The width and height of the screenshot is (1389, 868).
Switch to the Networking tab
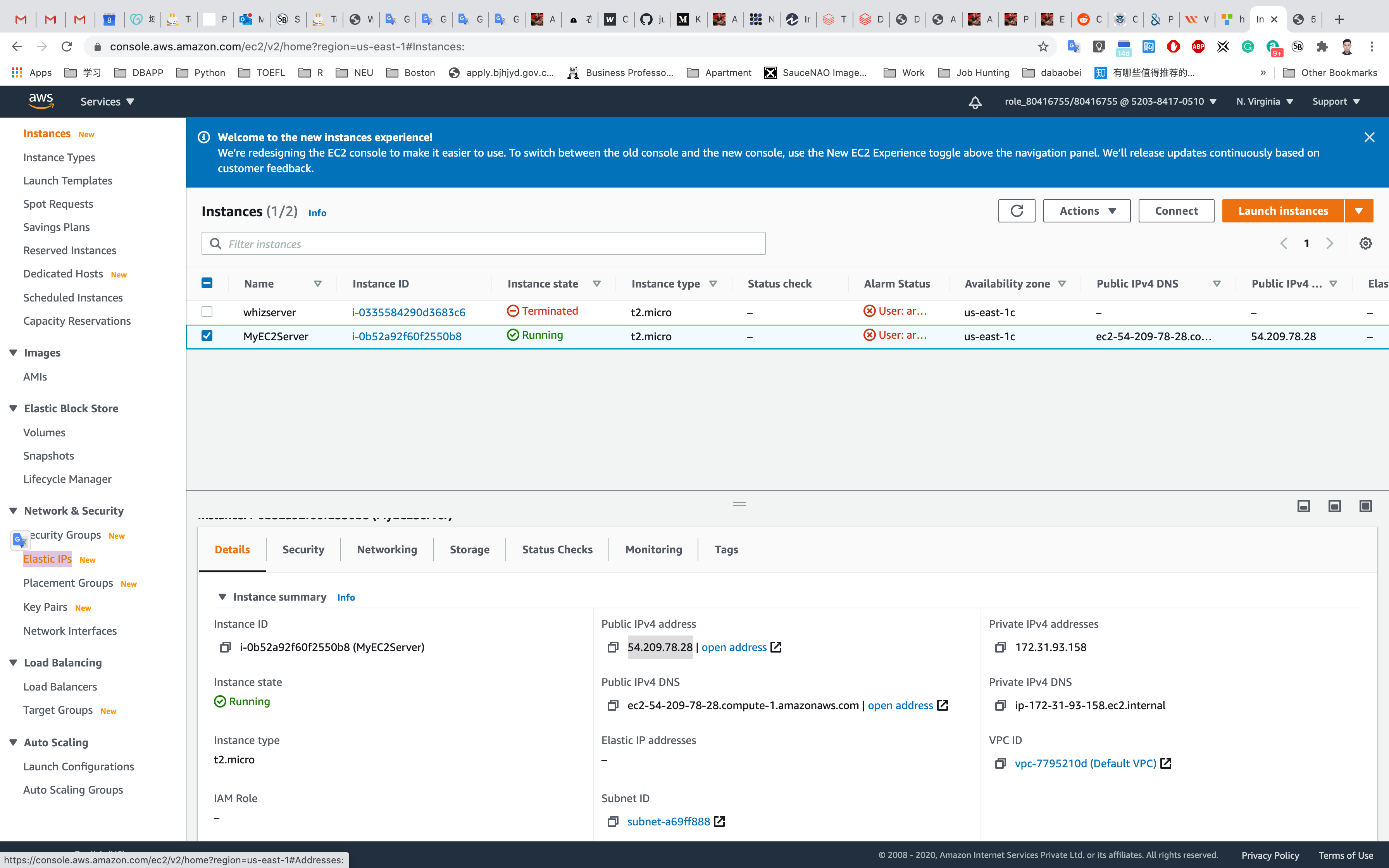tap(387, 549)
